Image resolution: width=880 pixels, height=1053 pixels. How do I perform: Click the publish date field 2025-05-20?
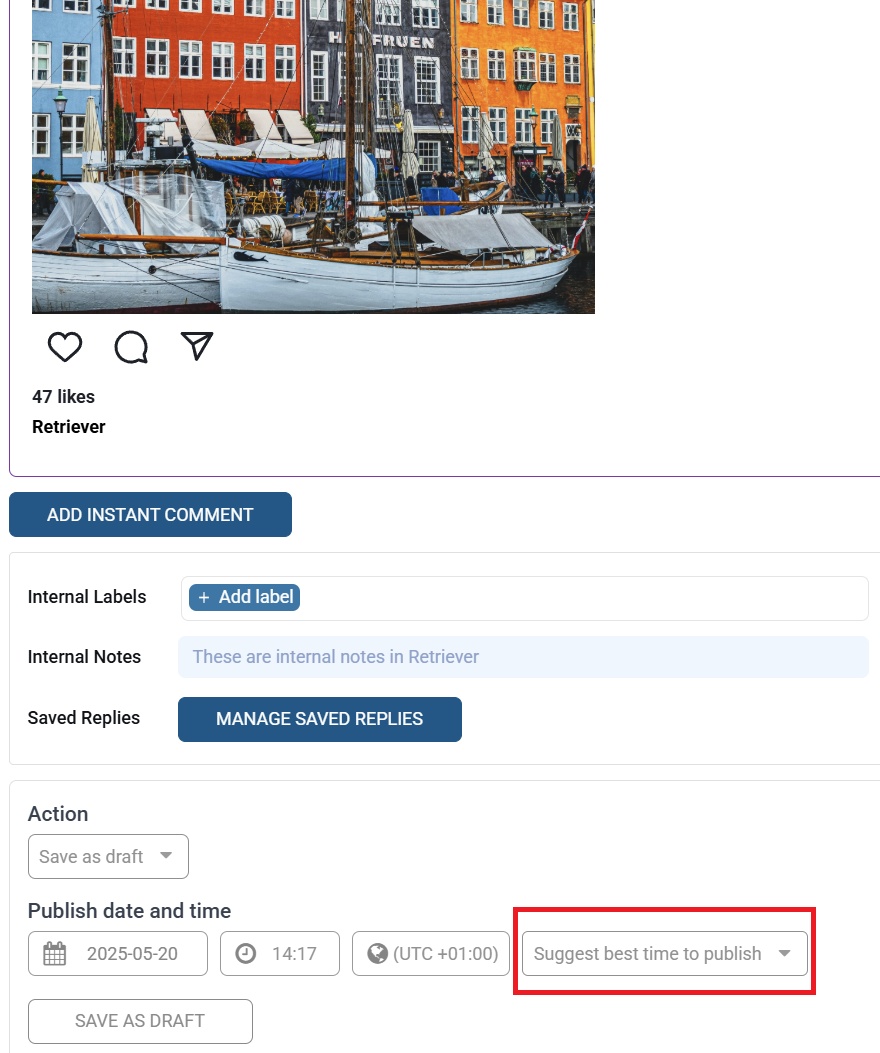click(x=118, y=954)
